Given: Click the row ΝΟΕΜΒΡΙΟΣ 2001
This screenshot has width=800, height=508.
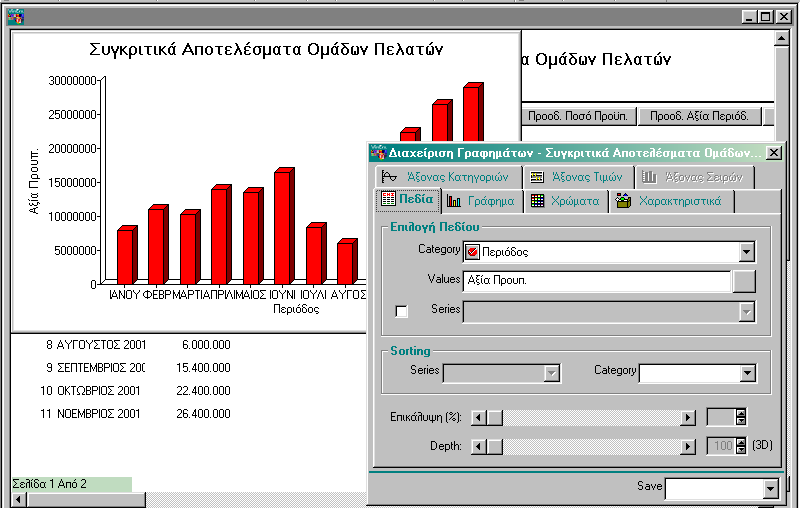Looking at the screenshot, I should pyautogui.click(x=98, y=414).
